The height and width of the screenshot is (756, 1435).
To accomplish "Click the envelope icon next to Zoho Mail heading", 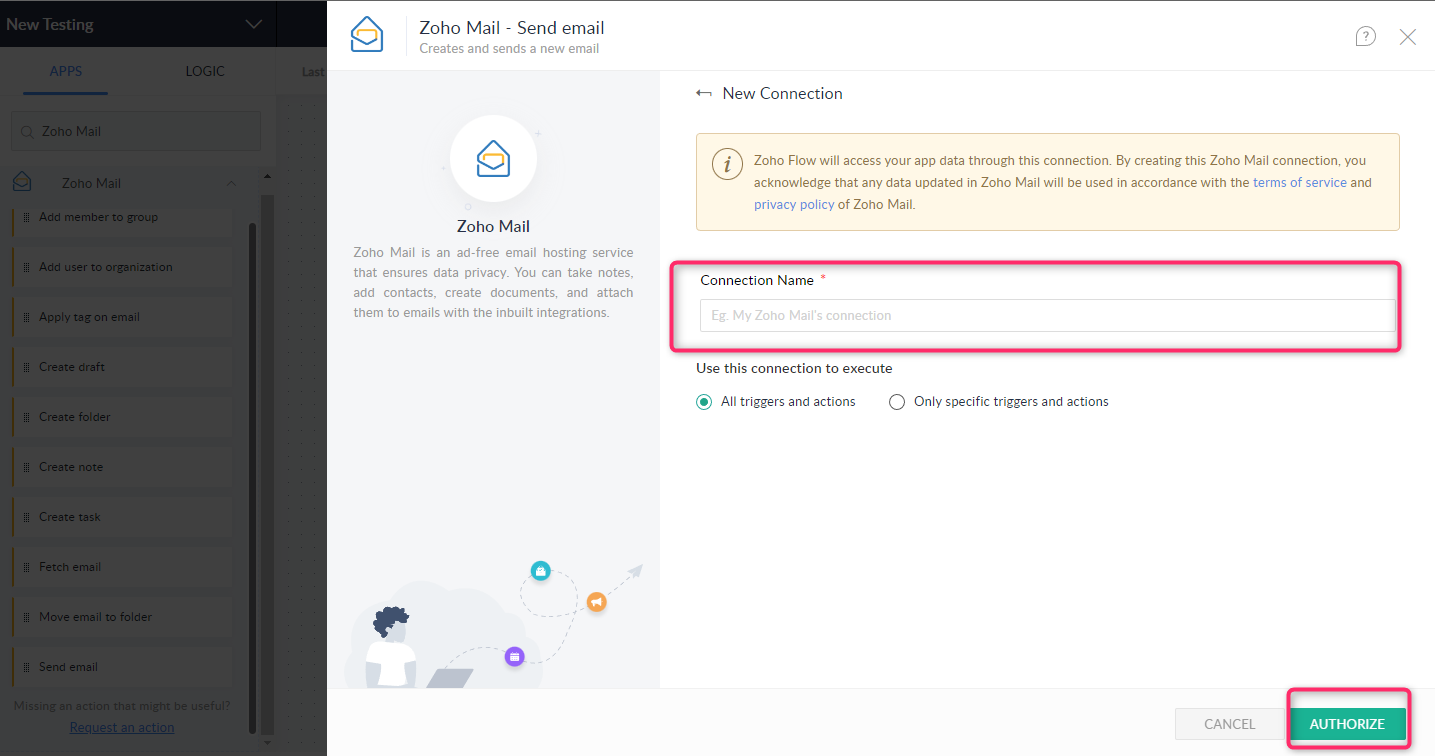I will tap(22, 182).
